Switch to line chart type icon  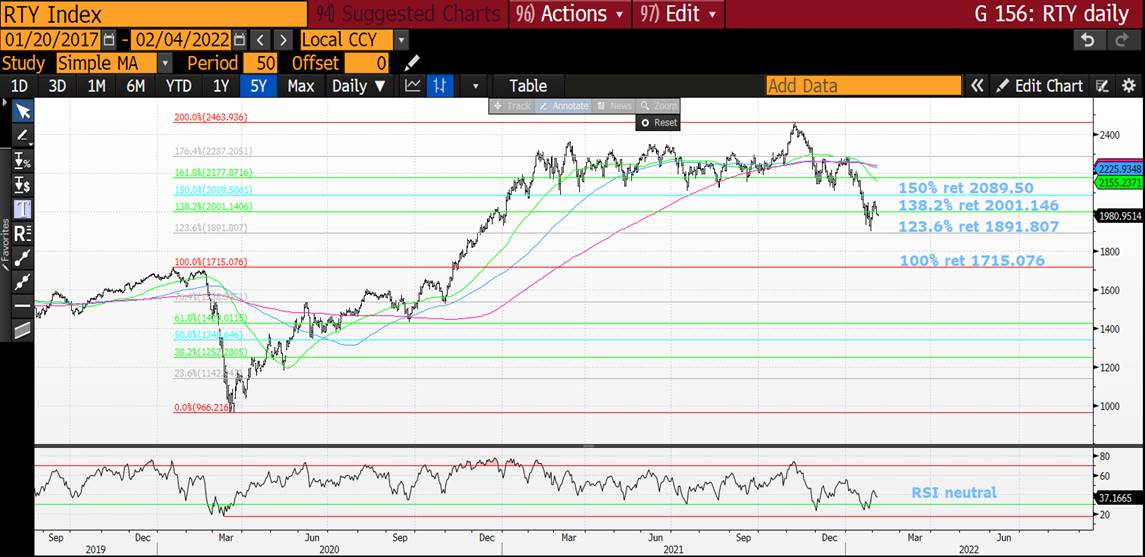(x=413, y=86)
